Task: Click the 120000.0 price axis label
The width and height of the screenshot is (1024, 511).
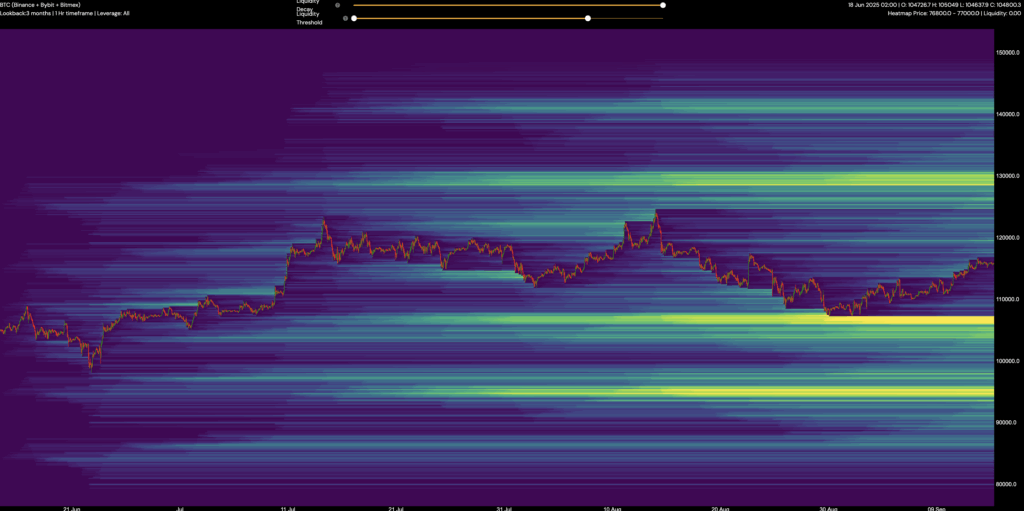Action: click(1006, 238)
